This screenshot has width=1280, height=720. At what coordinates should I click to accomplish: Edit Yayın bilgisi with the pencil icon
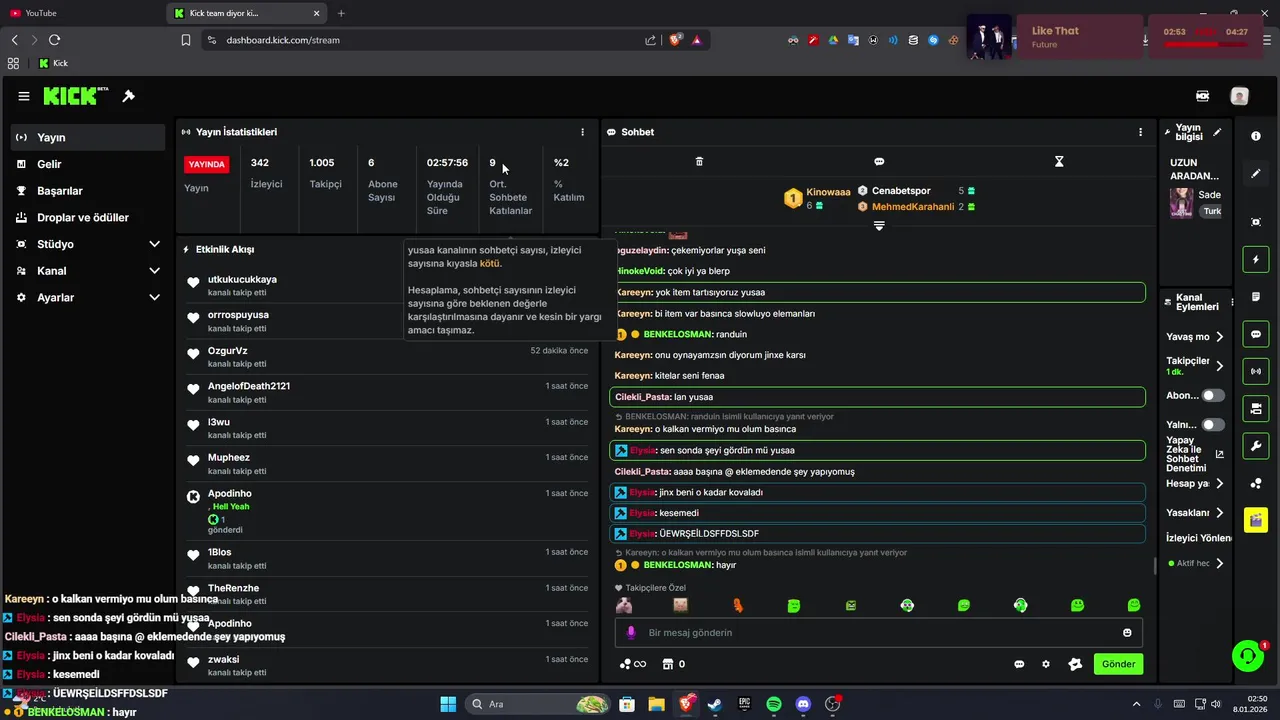(1217, 132)
